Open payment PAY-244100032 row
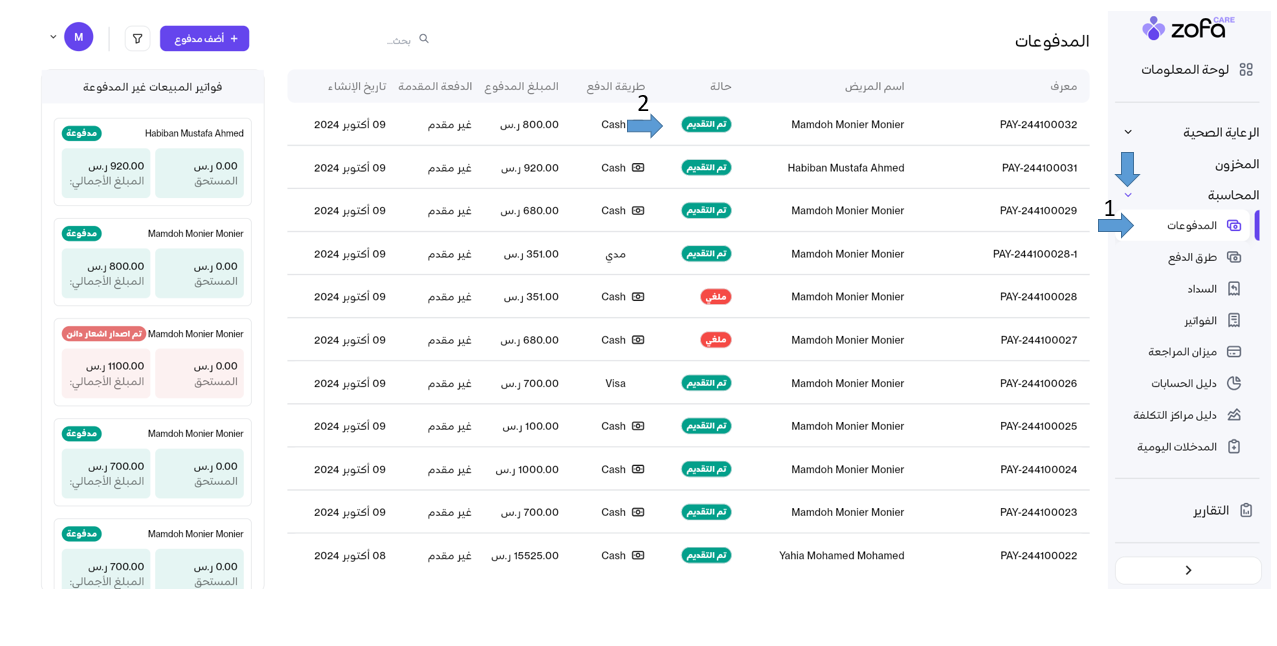The image size is (1277, 646). 1038,125
